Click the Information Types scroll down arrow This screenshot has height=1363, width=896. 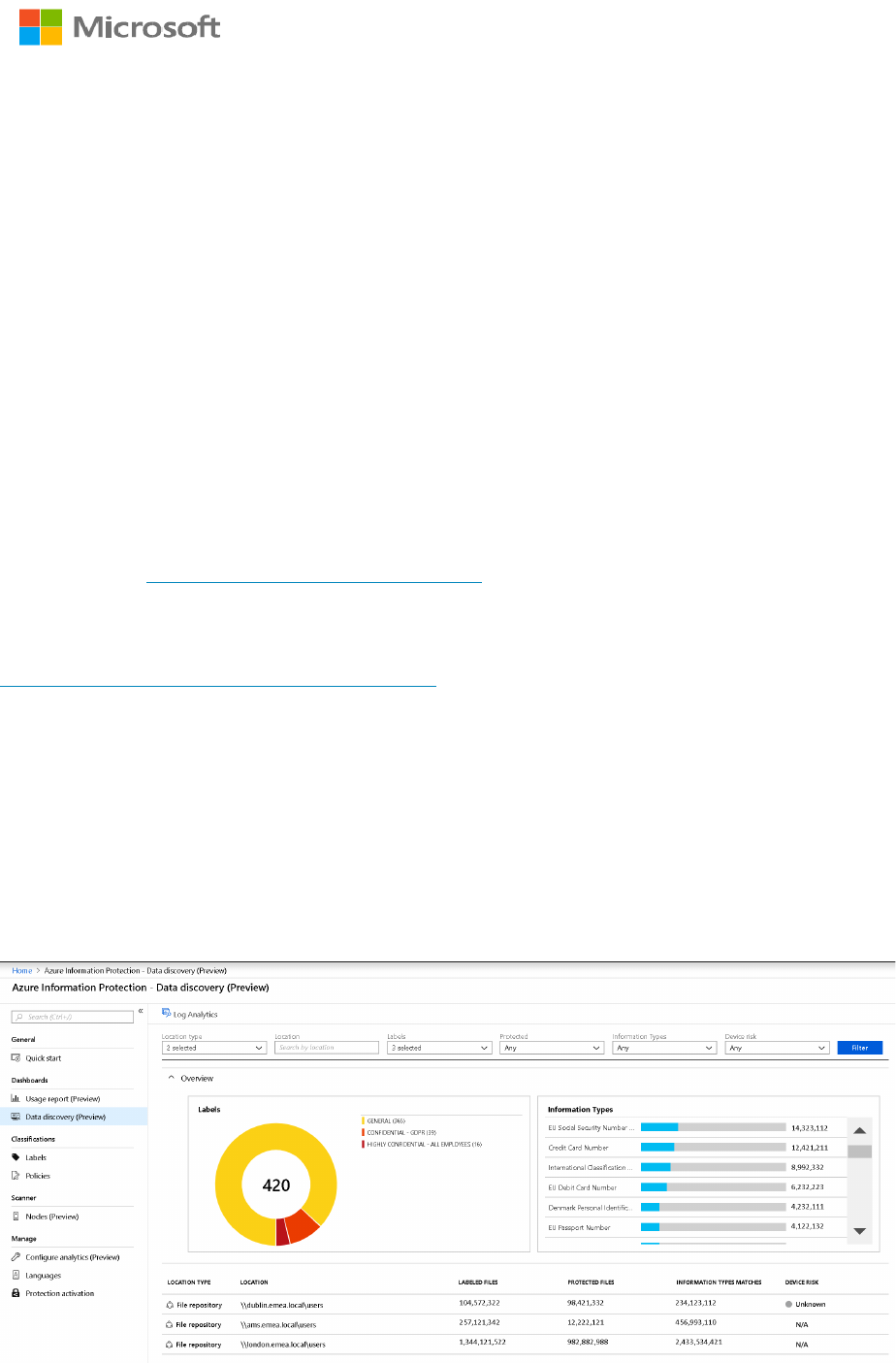[859, 1231]
